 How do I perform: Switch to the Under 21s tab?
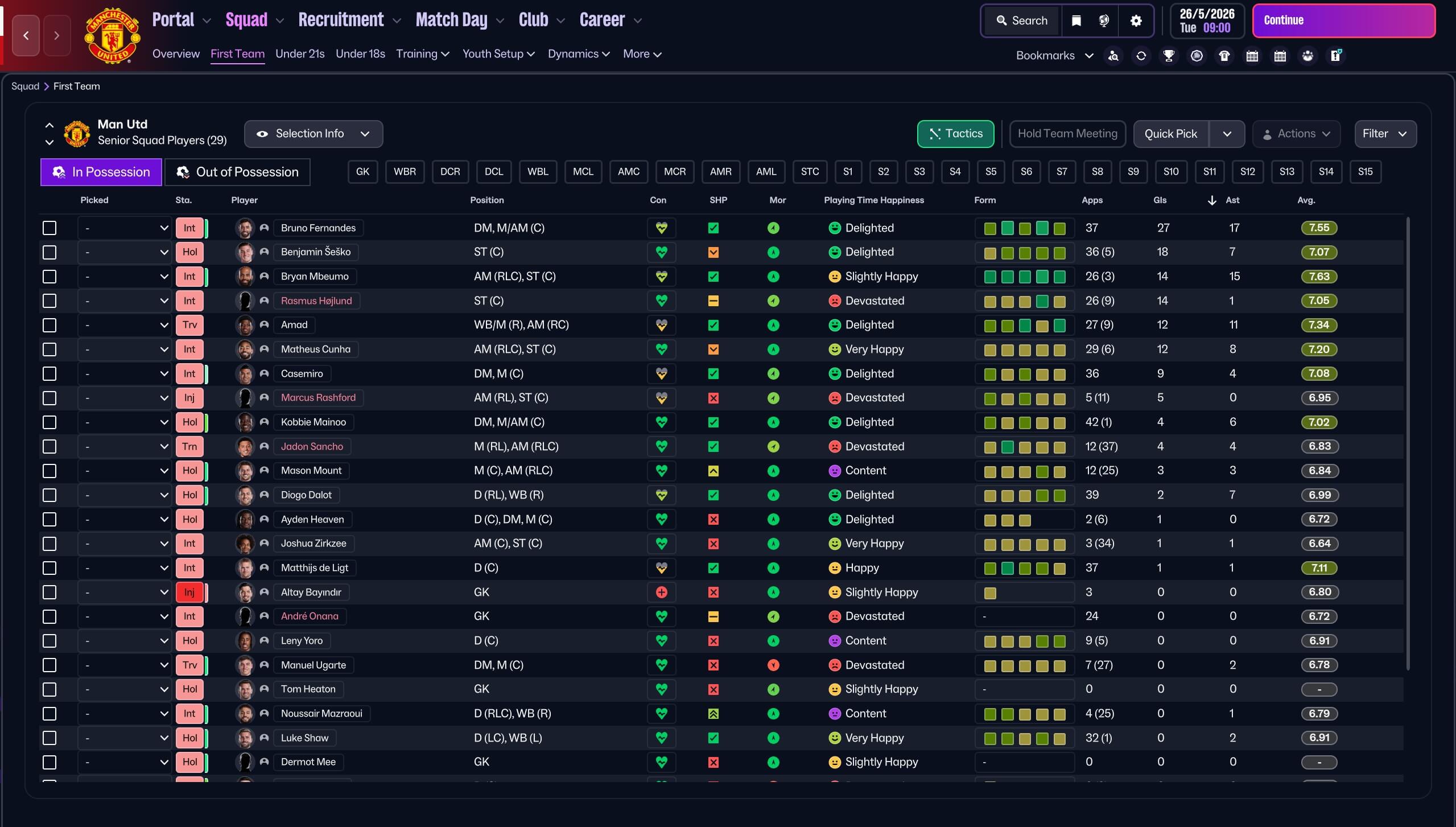click(x=300, y=54)
